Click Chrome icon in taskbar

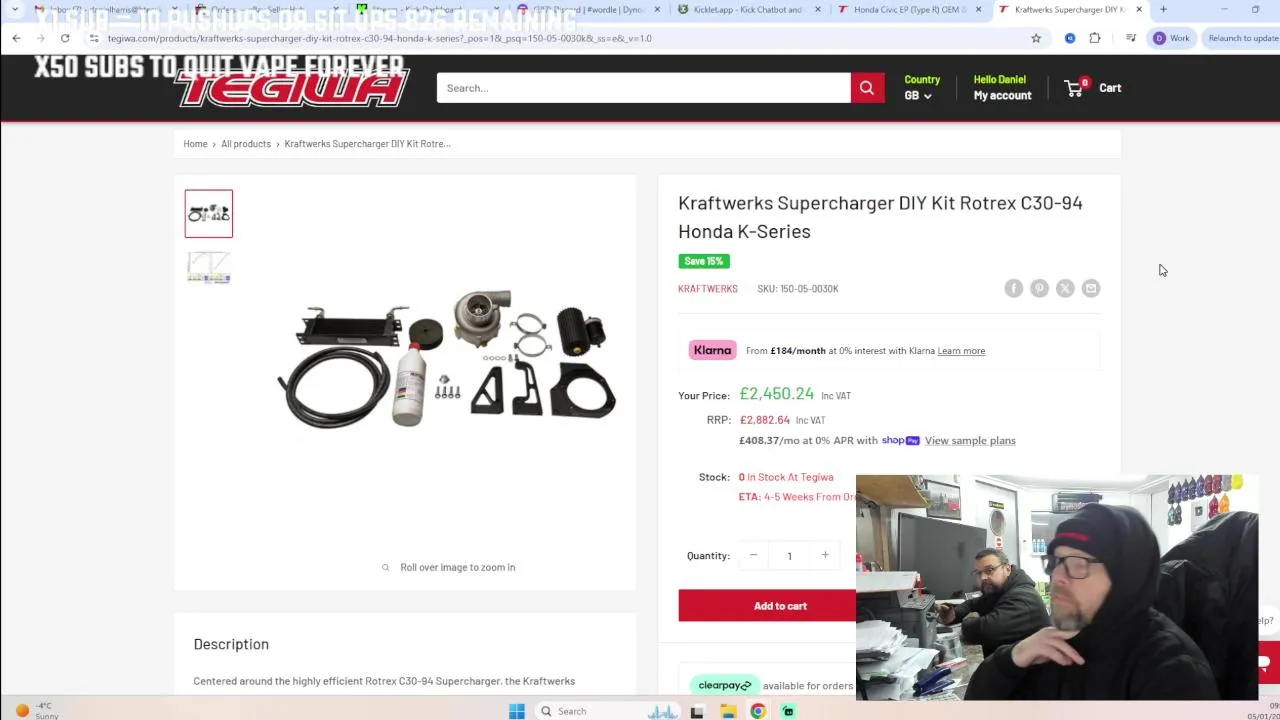point(758,711)
